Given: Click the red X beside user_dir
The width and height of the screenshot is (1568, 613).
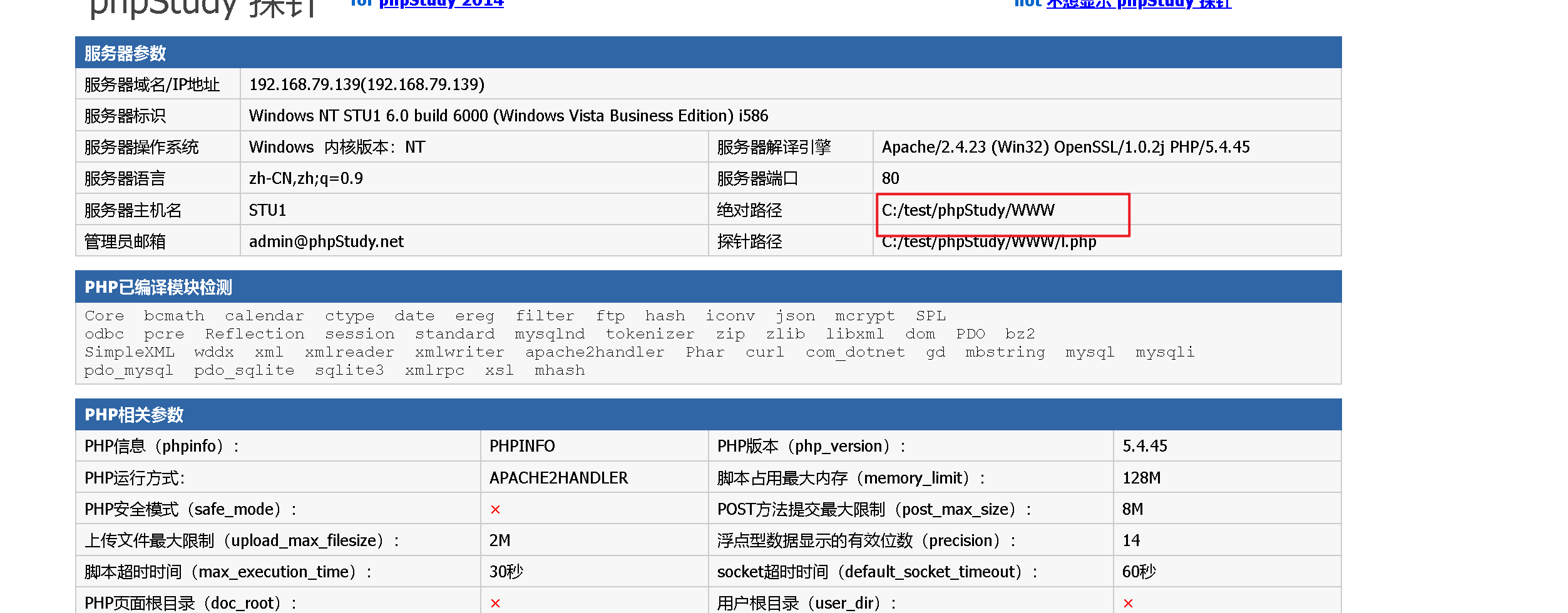Looking at the screenshot, I should [1128, 603].
